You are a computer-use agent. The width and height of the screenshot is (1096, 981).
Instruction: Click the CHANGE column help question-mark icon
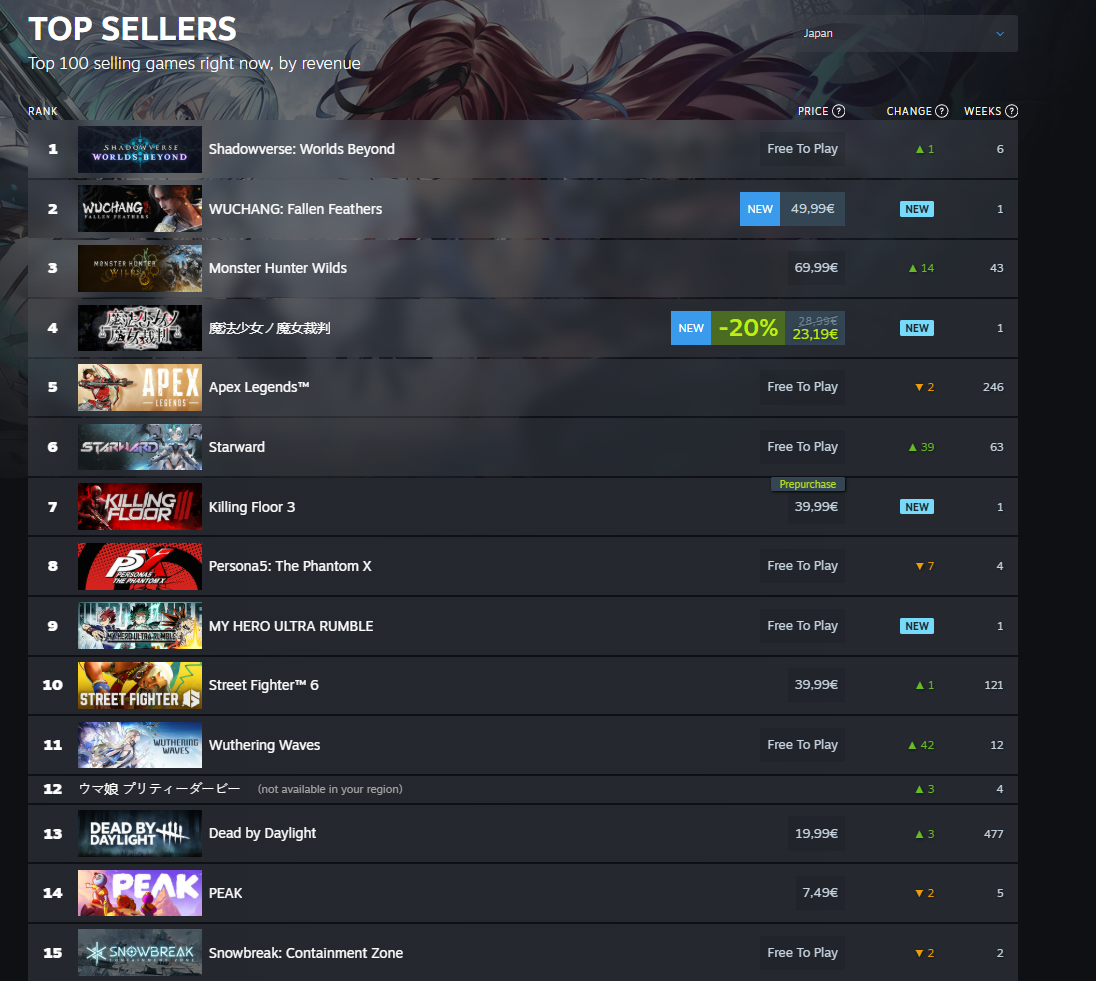pyautogui.click(x=942, y=111)
